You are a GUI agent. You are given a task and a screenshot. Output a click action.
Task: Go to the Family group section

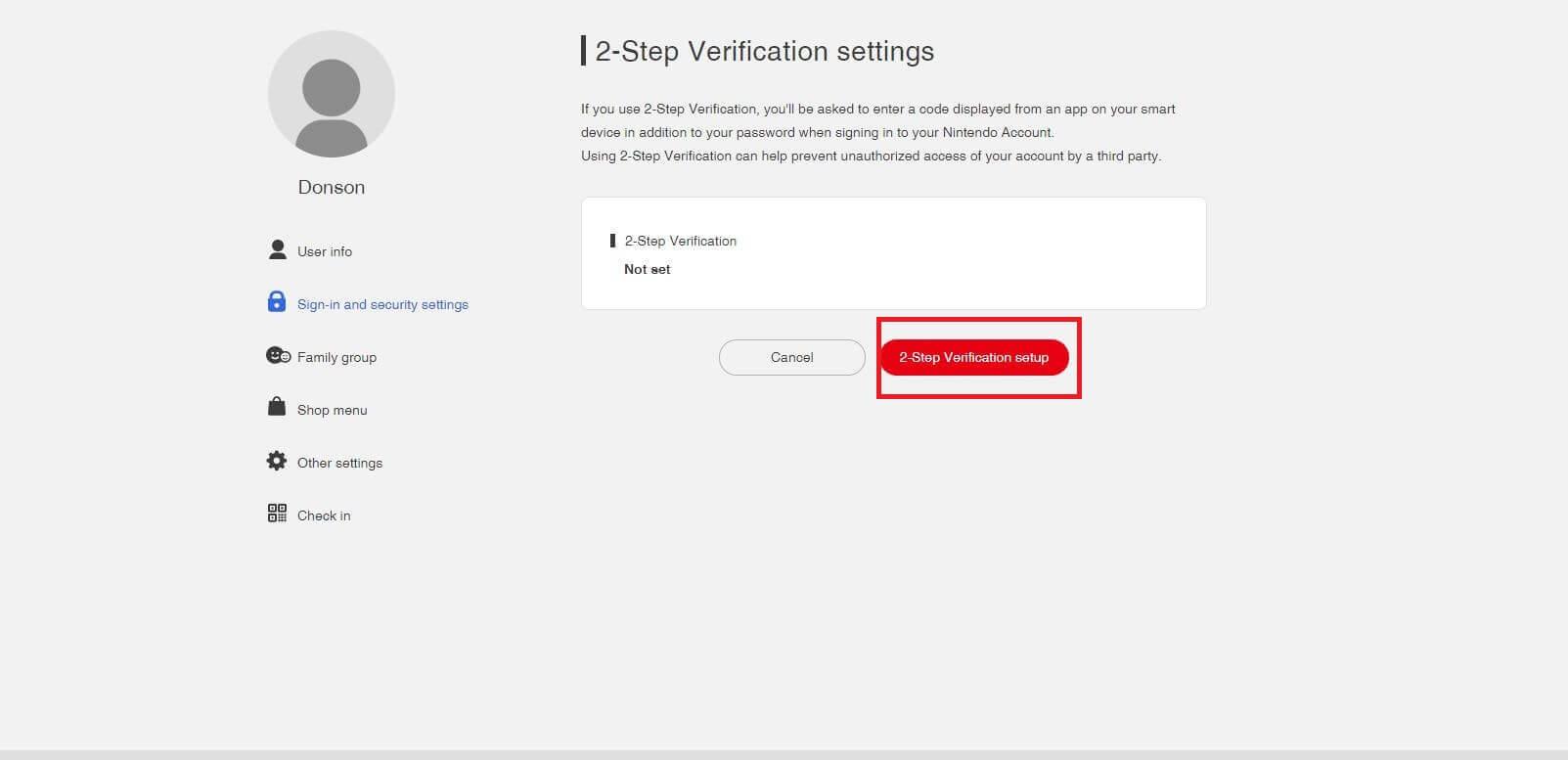tap(336, 357)
